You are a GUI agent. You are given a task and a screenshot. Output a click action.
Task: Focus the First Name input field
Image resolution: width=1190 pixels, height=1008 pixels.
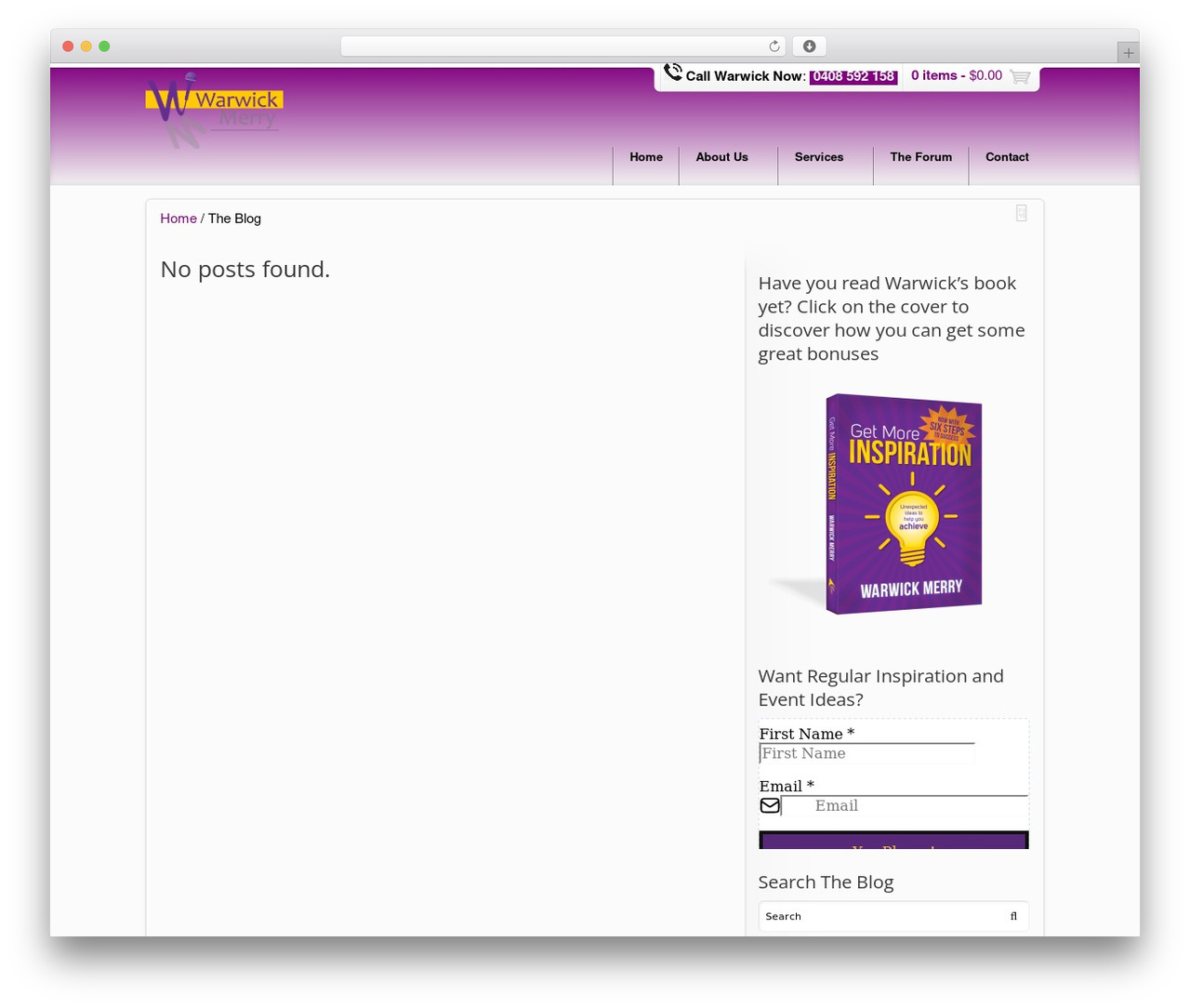866,753
